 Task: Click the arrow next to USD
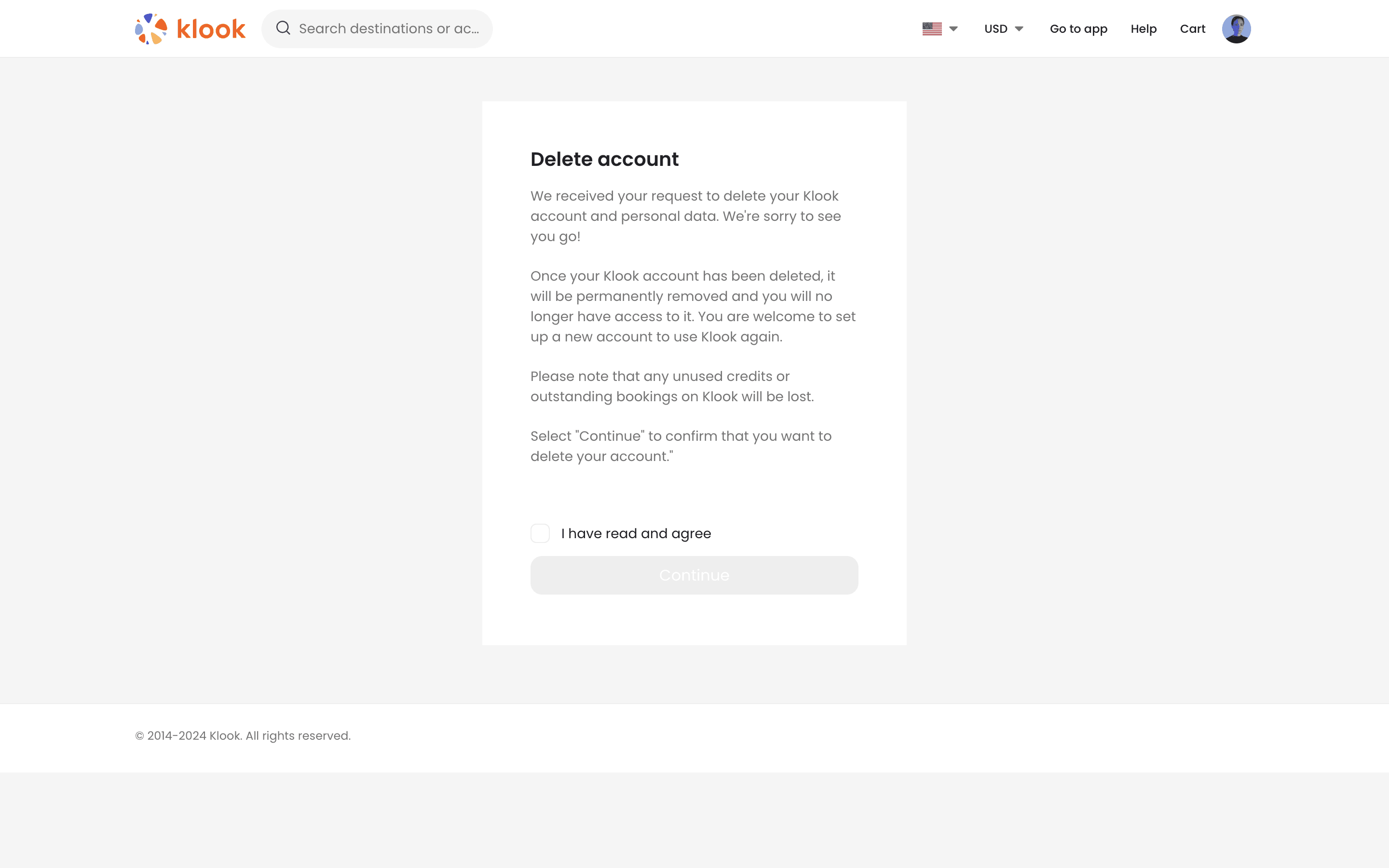pyautogui.click(x=1020, y=29)
